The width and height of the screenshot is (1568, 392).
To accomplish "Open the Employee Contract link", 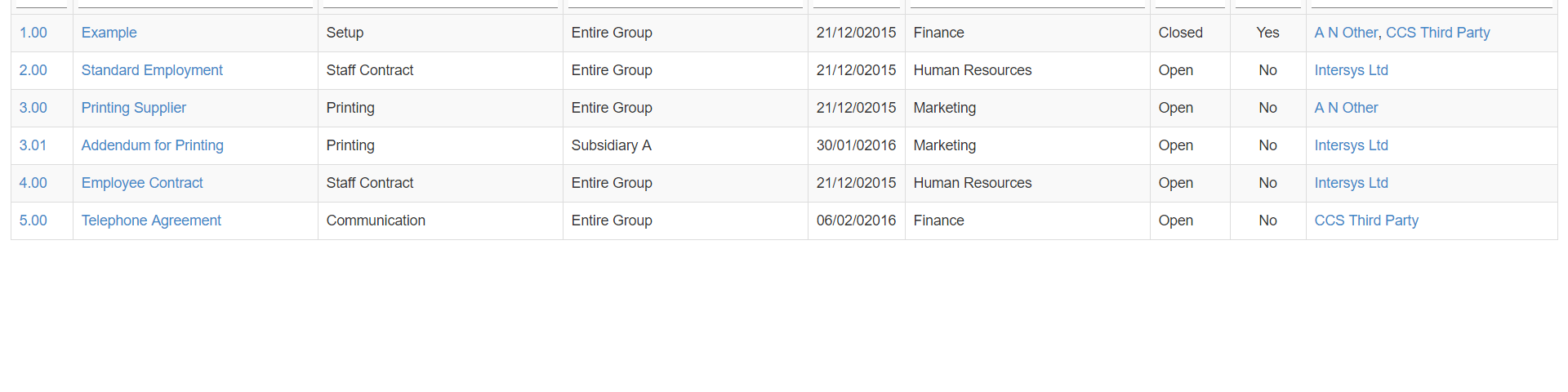I will pos(142,183).
